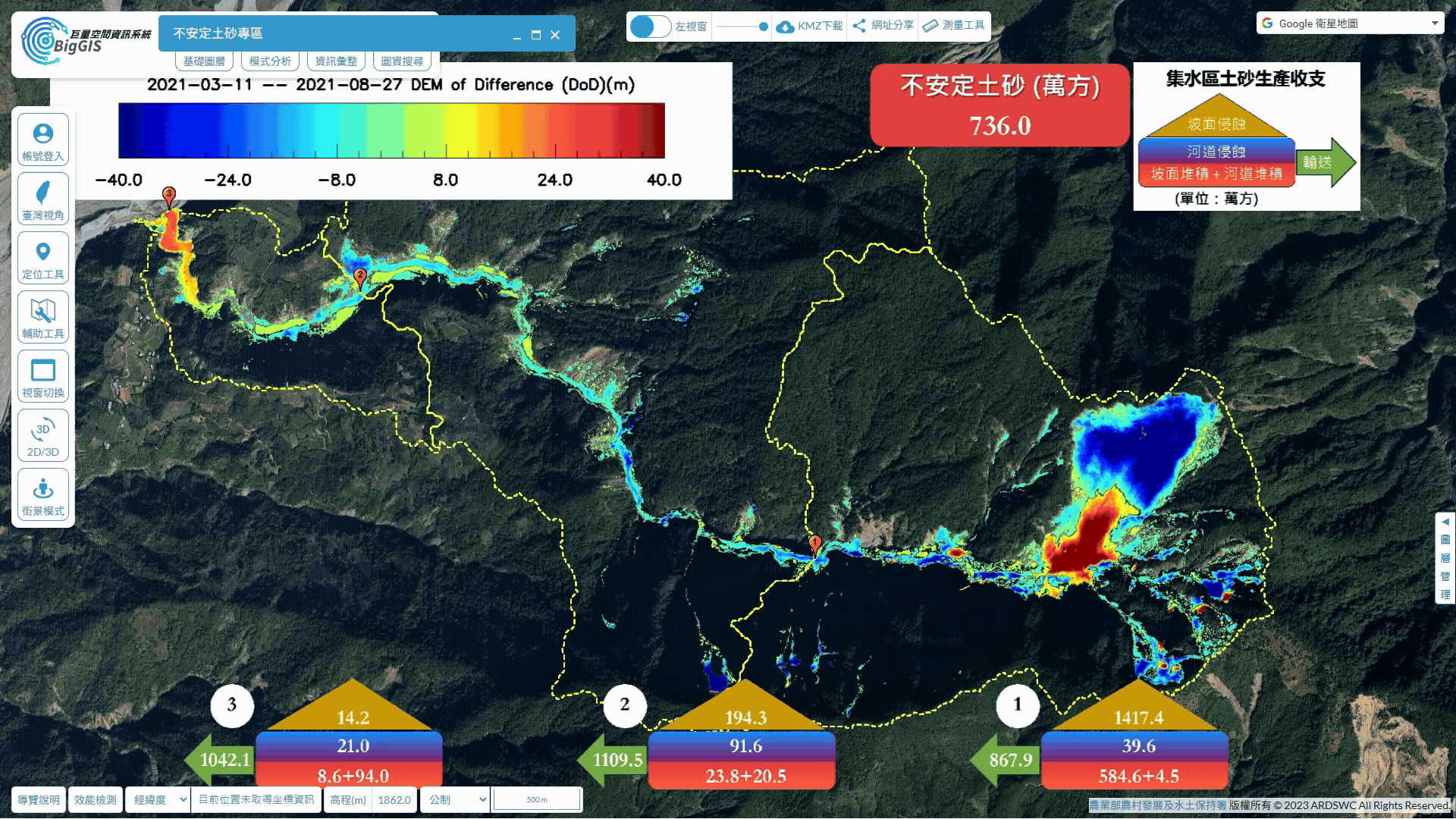Switch to the 模式分析 tab
Screen dimensions: 1456x819
point(270,61)
